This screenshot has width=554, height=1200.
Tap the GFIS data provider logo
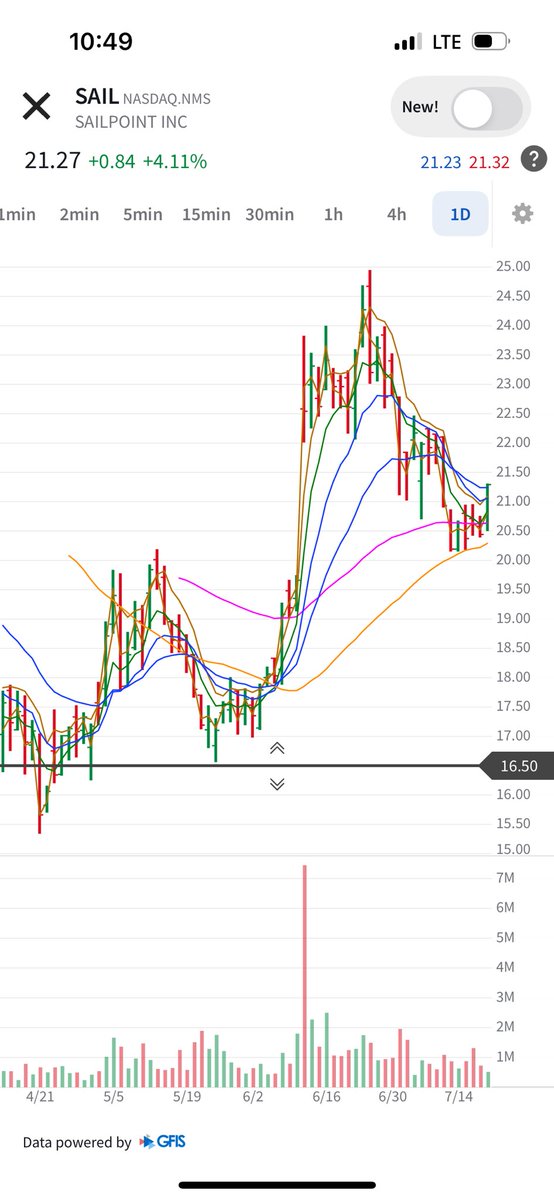coord(162,1142)
